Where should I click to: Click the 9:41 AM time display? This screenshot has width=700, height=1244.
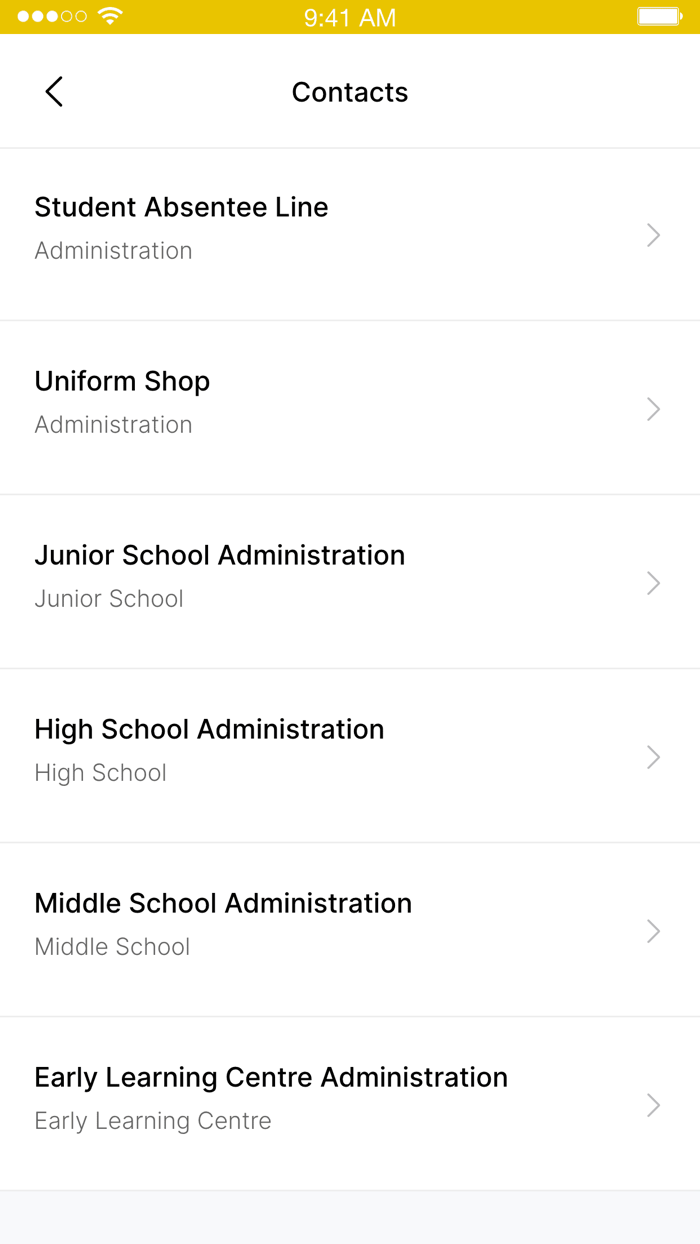(350, 16)
